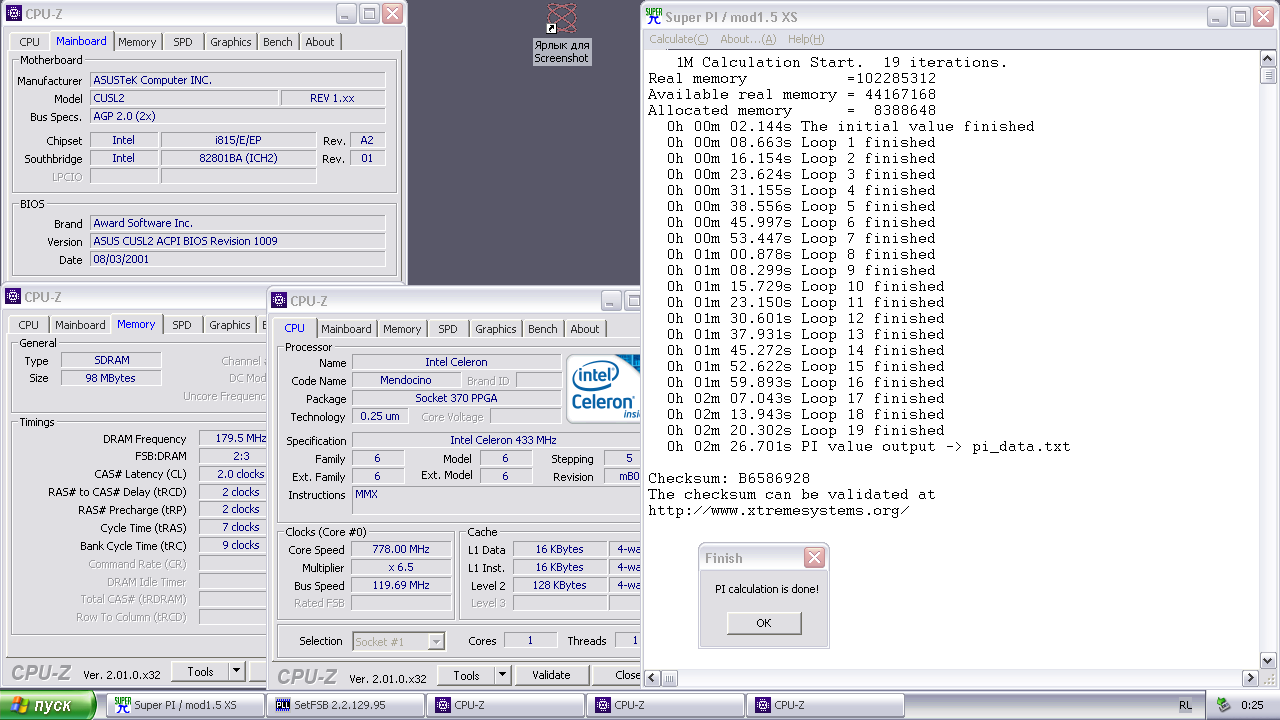
Task: Select CPU tab in the Memory CPU-Z window
Action: click(x=29, y=325)
